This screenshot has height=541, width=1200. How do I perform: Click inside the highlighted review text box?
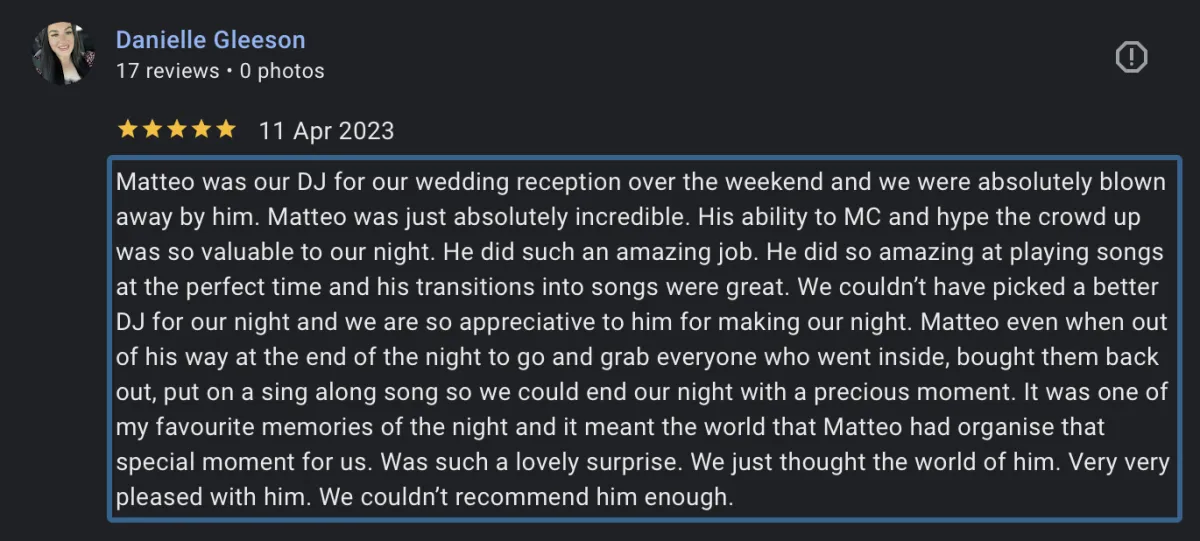click(644, 338)
